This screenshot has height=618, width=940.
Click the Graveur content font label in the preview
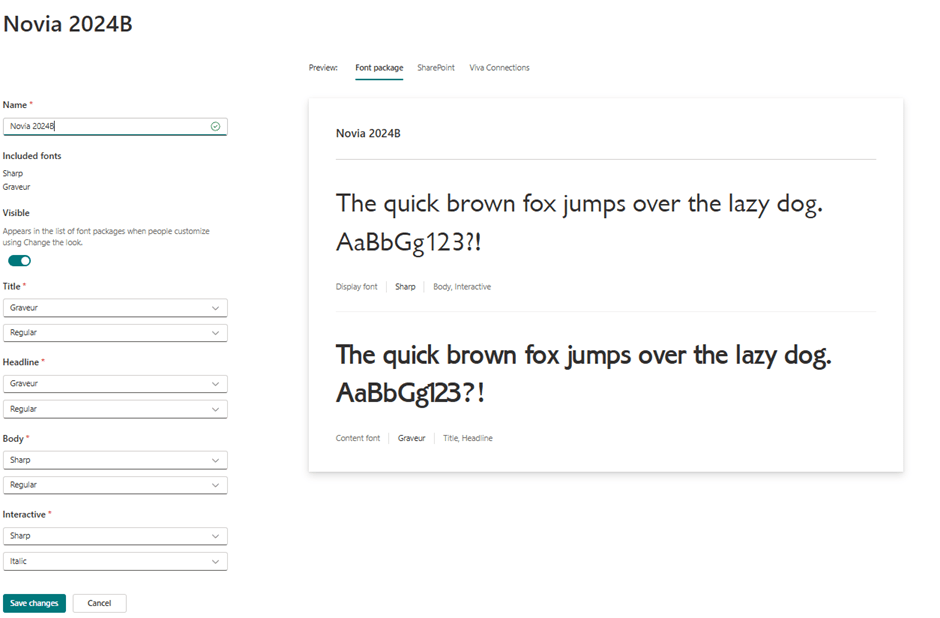click(410, 437)
